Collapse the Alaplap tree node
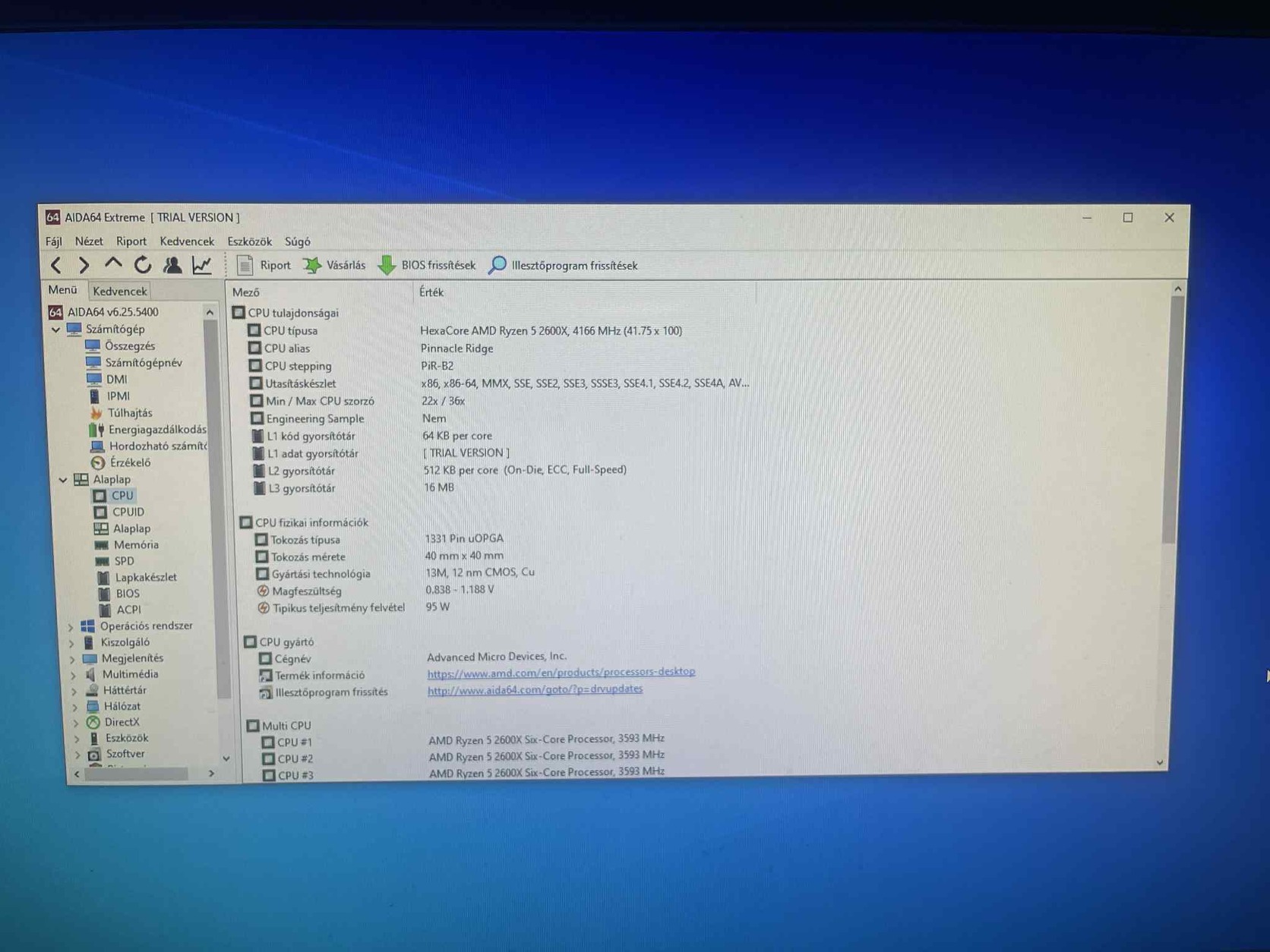This screenshot has width=1270, height=952. pyautogui.click(x=63, y=480)
